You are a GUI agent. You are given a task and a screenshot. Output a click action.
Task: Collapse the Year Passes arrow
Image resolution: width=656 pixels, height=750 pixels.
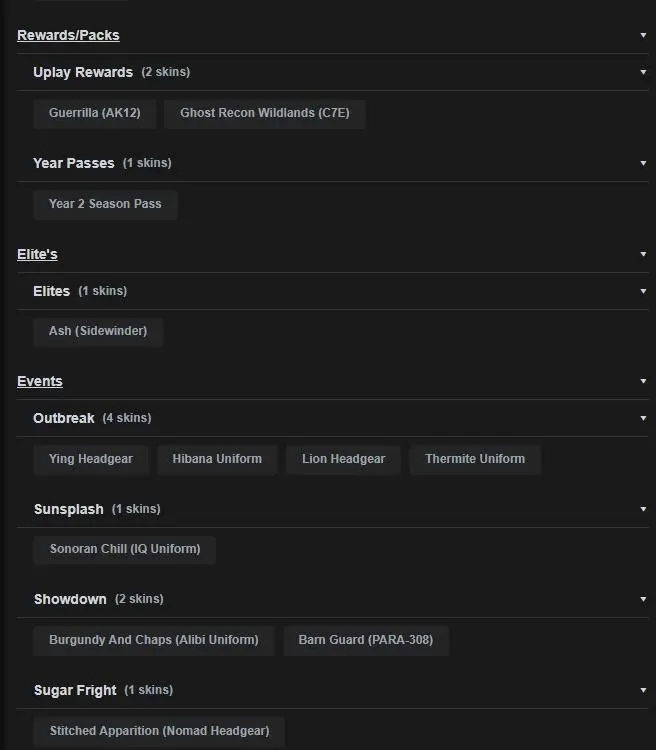(x=643, y=163)
